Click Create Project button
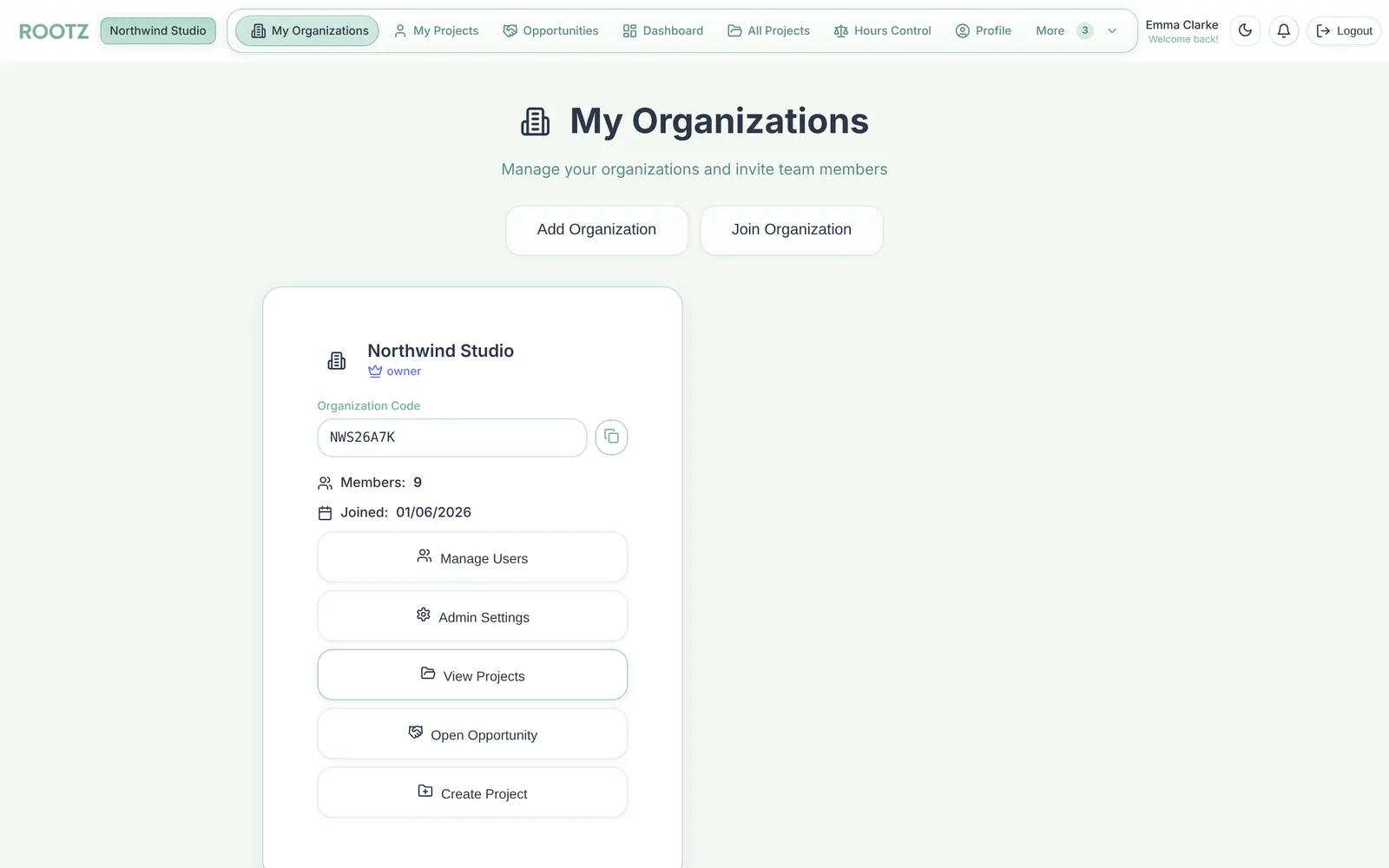This screenshot has height=868, width=1389. pyautogui.click(x=472, y=792)
